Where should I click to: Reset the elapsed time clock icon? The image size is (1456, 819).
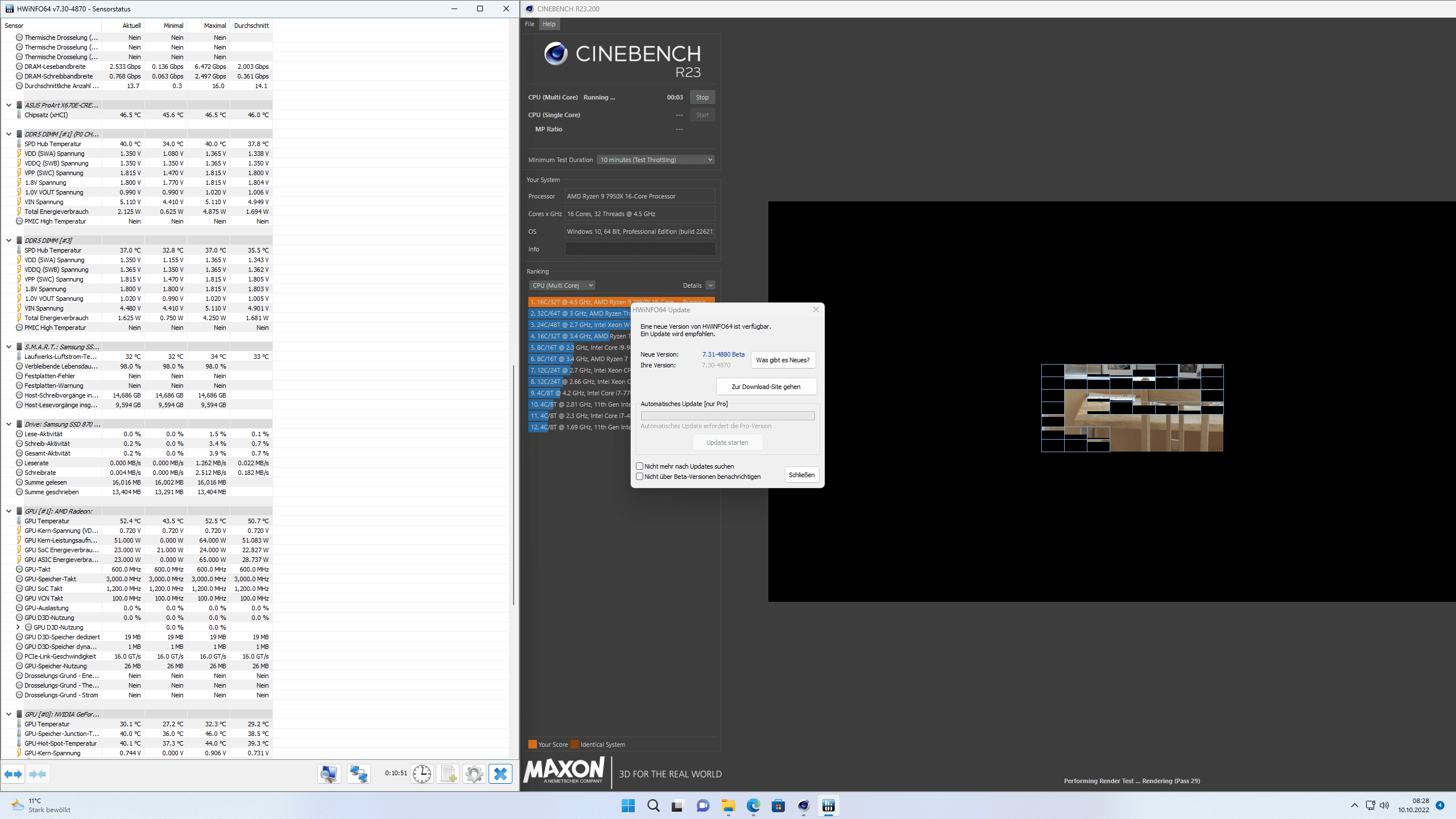(x=421, y=774)
